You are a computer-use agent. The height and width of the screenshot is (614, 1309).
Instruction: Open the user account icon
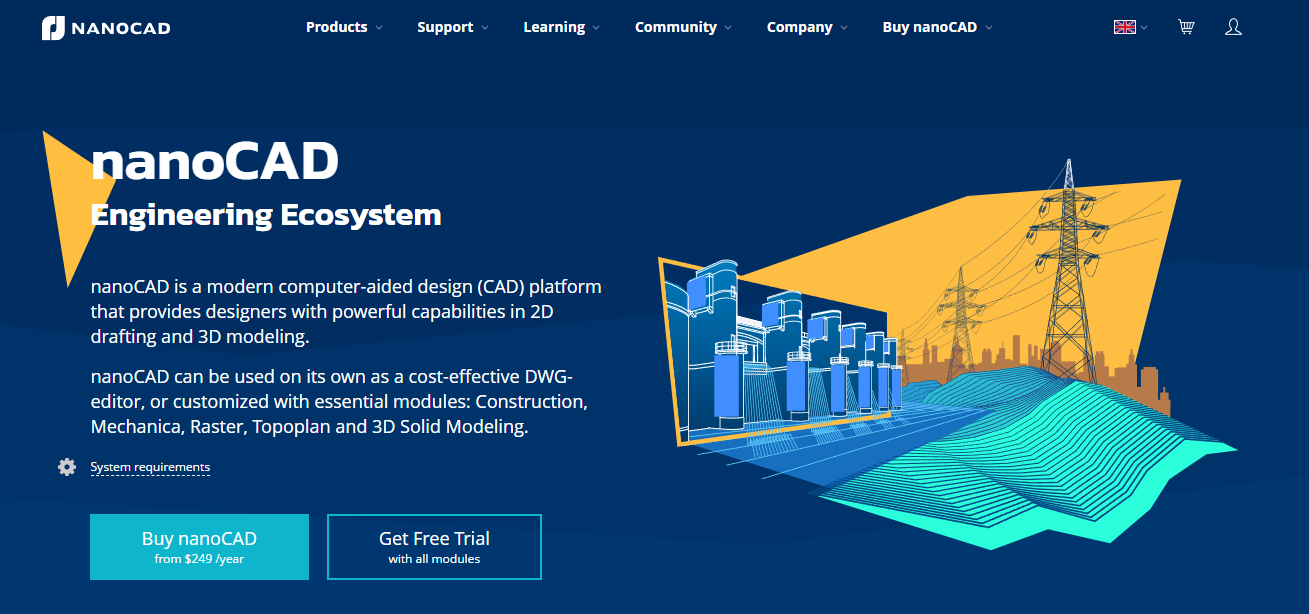pyautogui.click(x=1233, y=28)
